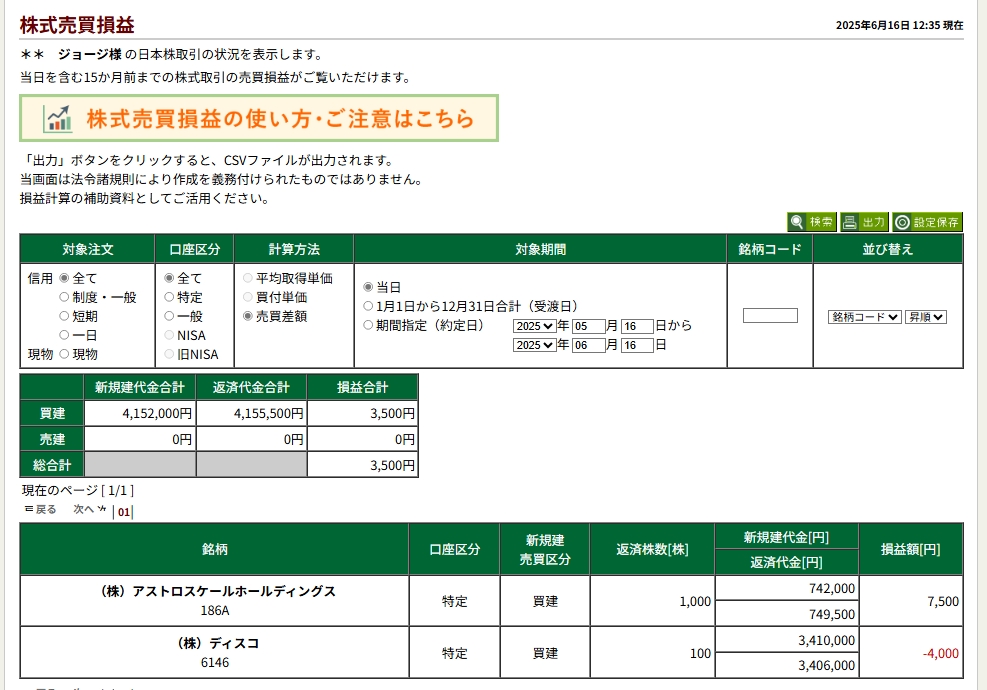987x690 pixels.
Task: Open the start year 2025 dropdown
Action: point(534,326)
